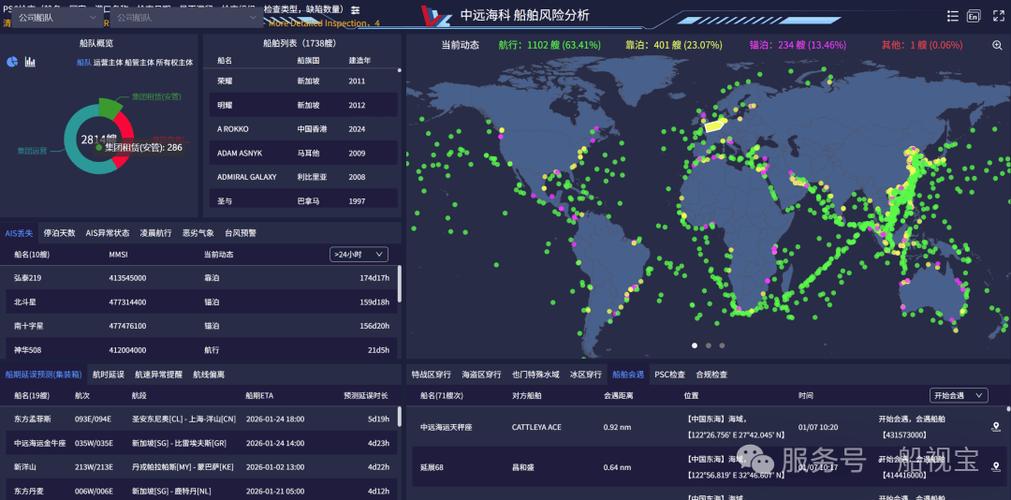
Task: Go to first map carousel page dot
Action: coord(694,345)
